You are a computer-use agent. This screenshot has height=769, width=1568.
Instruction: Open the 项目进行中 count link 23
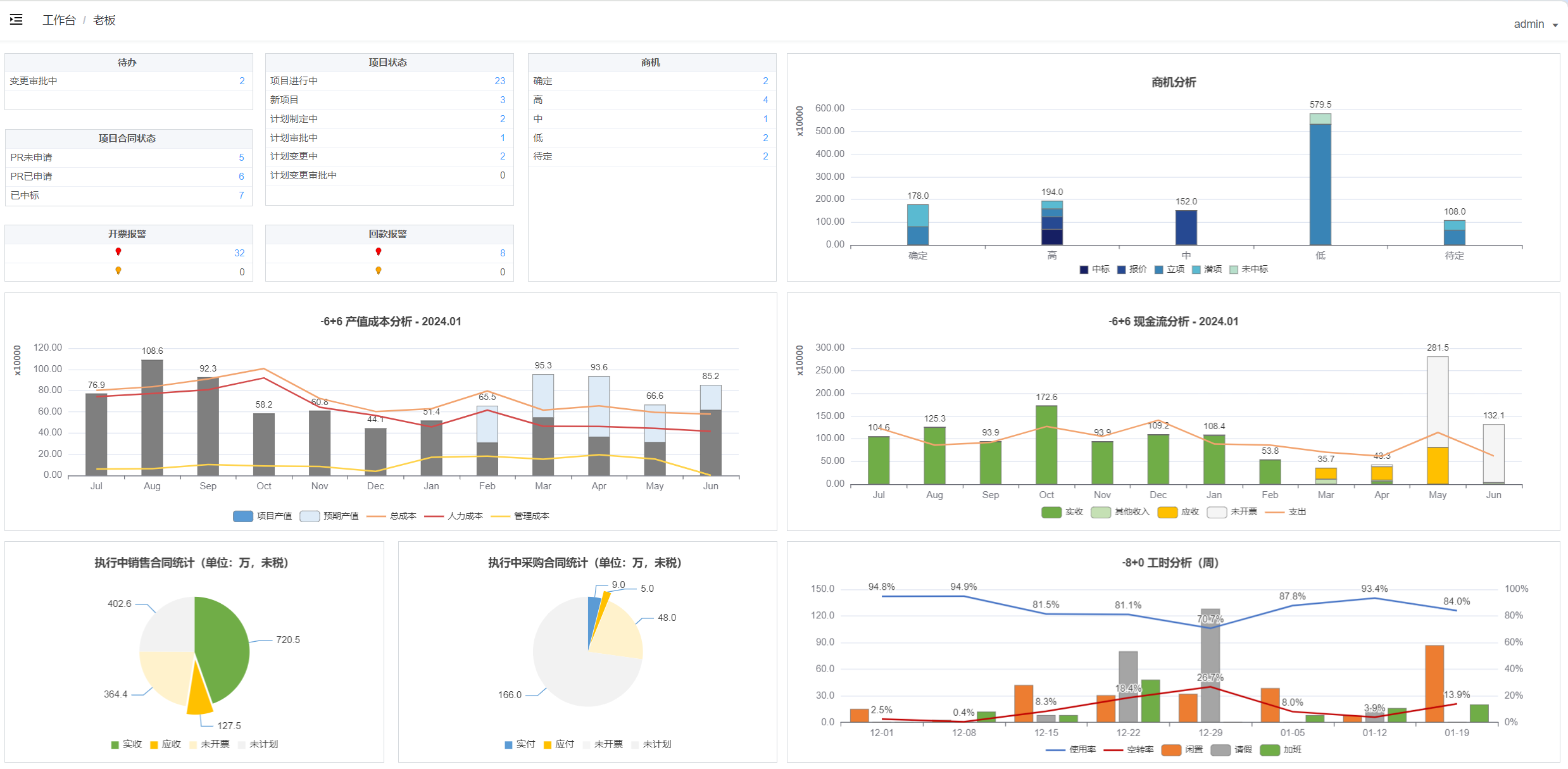[x=500, y=81]
